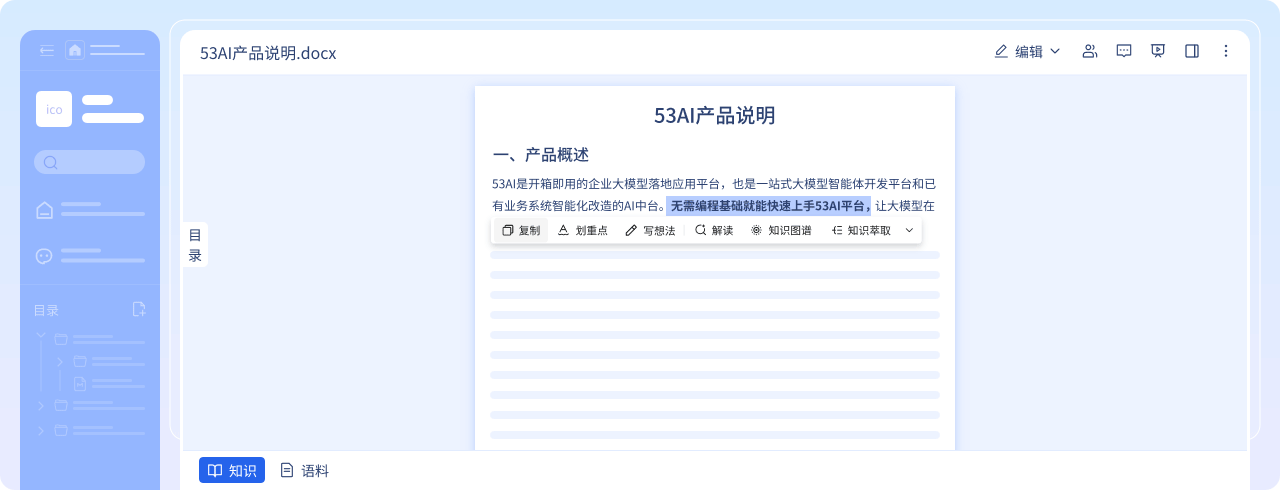1280x490 pixels.
Task: Click 知识萃取 option
Action: (861, 230)
